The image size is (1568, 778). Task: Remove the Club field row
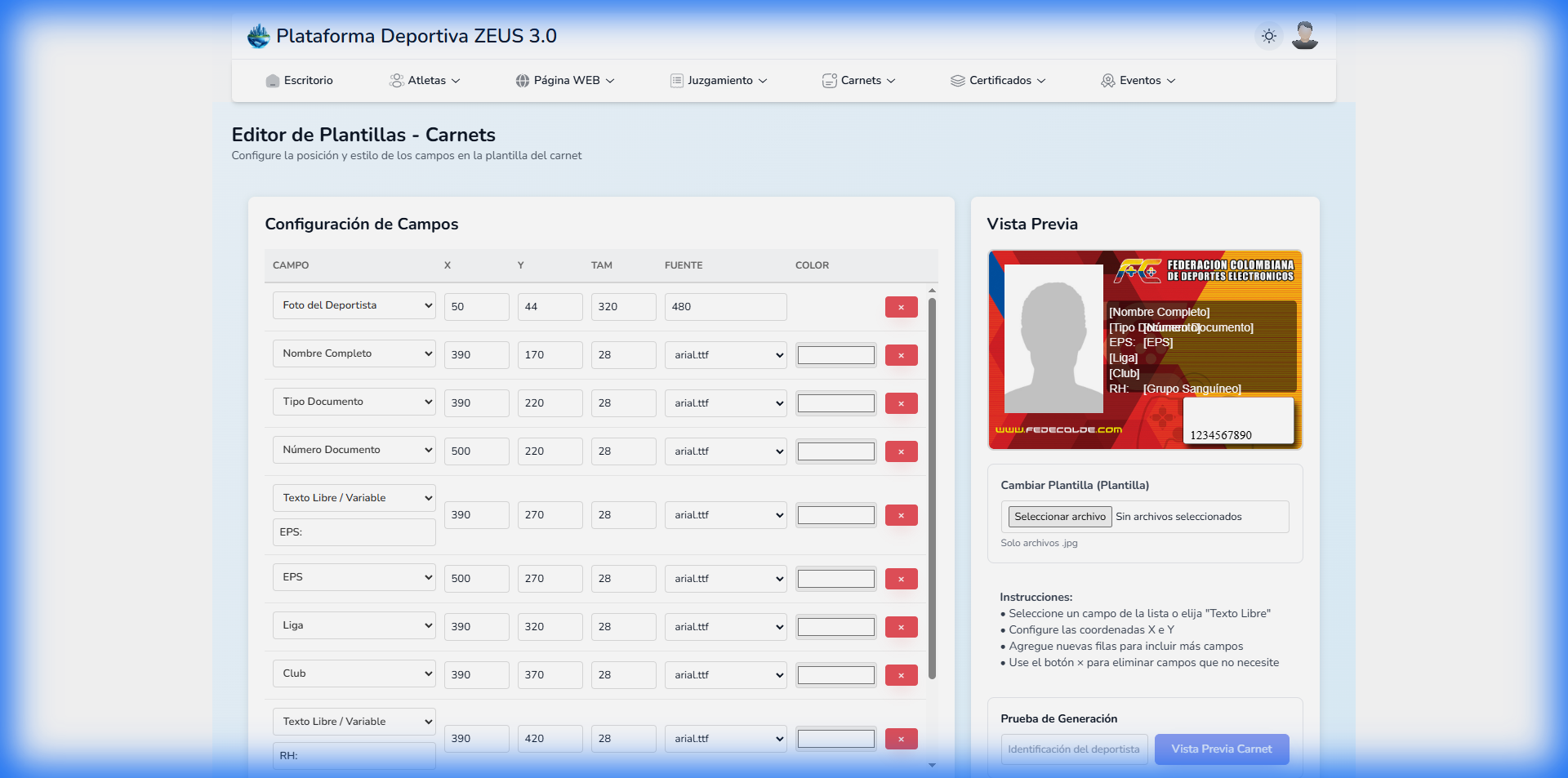[901, 675]
